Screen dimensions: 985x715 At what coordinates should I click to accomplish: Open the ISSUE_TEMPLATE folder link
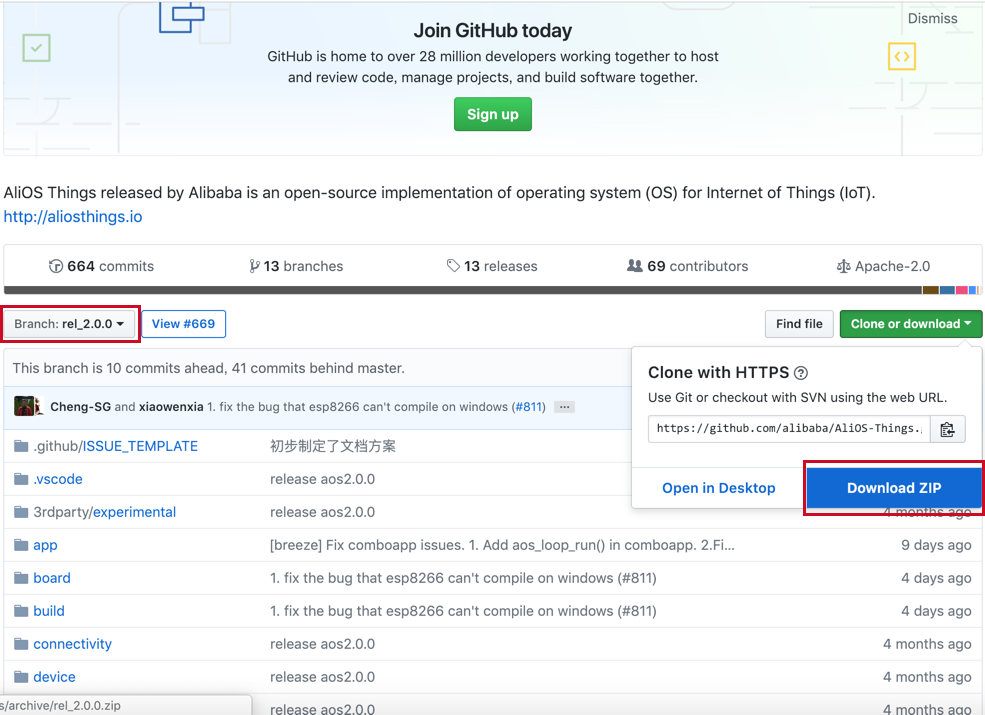(140, 447)
